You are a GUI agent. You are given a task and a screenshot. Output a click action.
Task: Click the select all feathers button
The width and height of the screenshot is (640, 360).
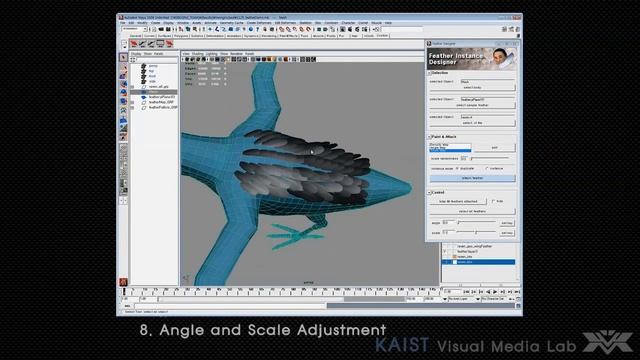point(472,211)
